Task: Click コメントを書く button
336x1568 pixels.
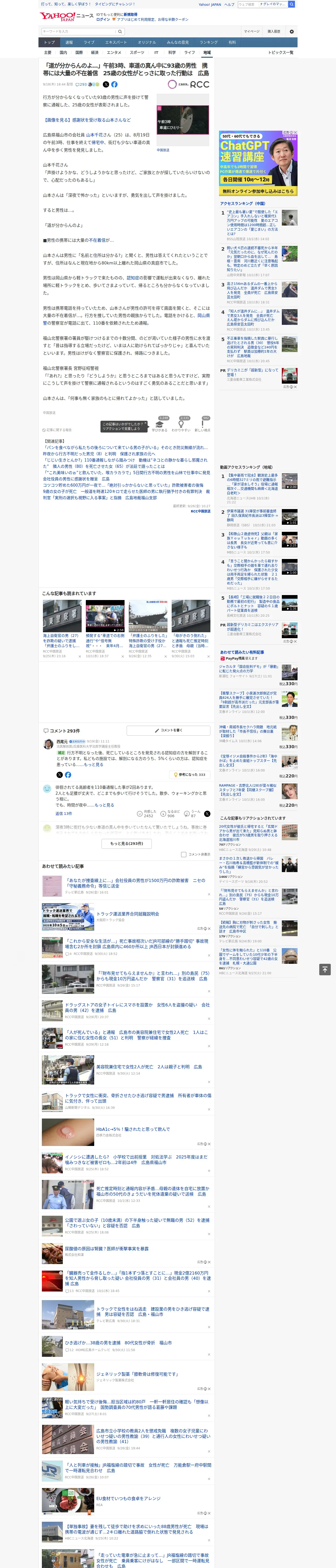Action: (x=169, y=730)
